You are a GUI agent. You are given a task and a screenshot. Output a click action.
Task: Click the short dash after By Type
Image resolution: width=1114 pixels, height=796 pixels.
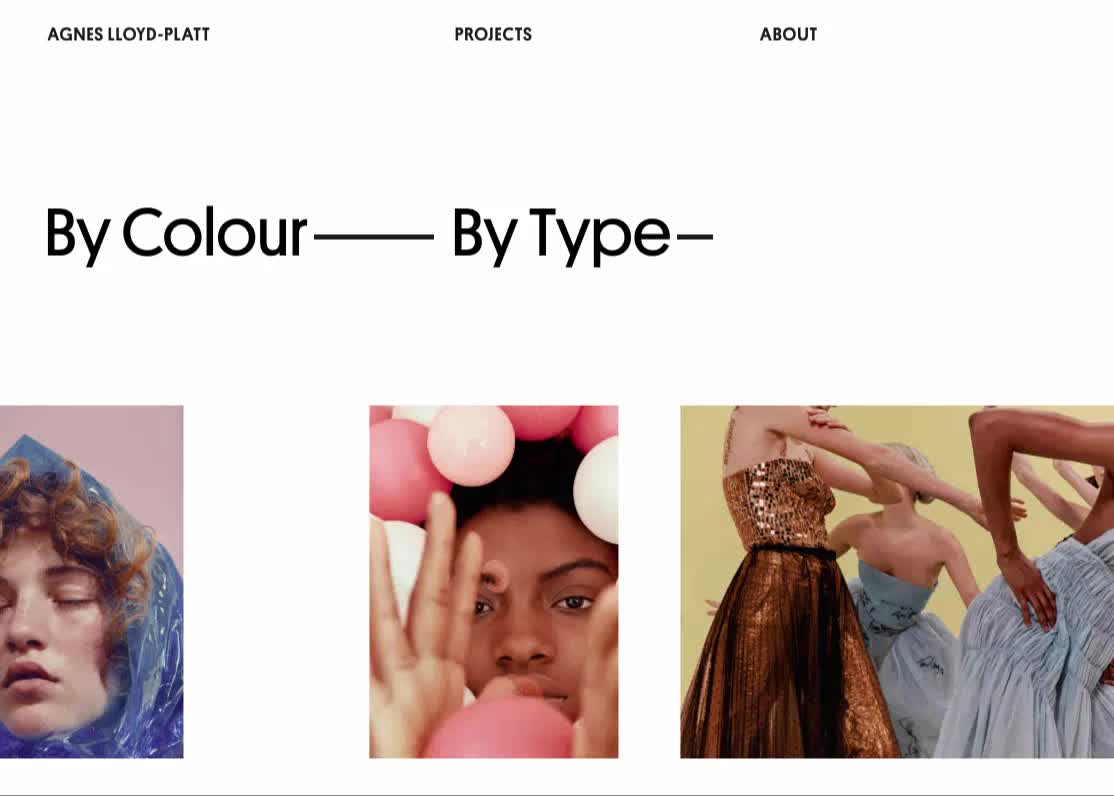(695, 237)
